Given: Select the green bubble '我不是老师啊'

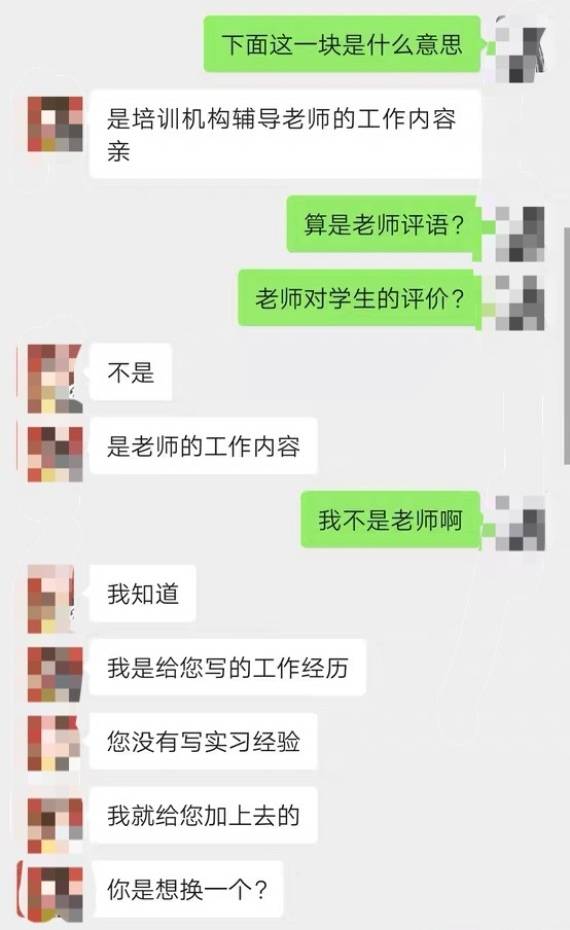Looking at the screenshot, I should (390, 520).
